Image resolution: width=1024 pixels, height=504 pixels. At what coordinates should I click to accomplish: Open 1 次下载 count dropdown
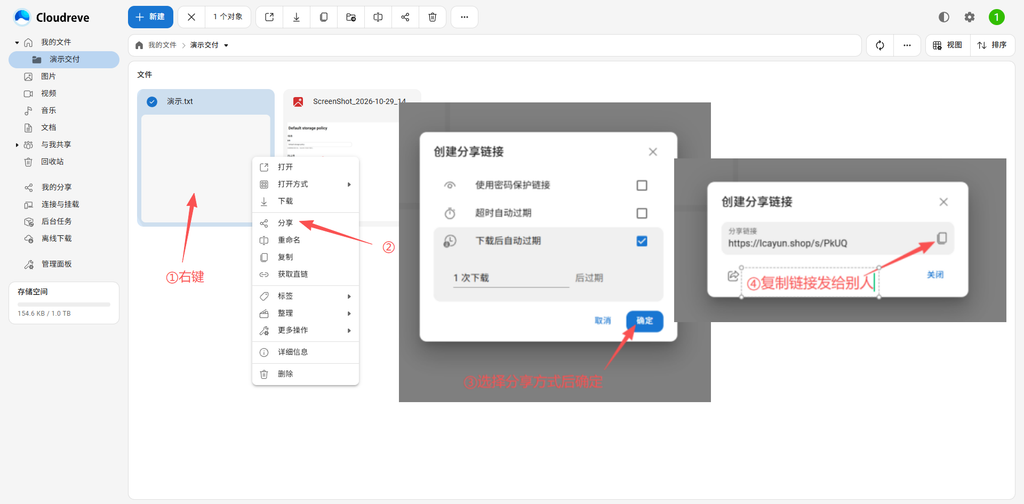click(511, 278)
